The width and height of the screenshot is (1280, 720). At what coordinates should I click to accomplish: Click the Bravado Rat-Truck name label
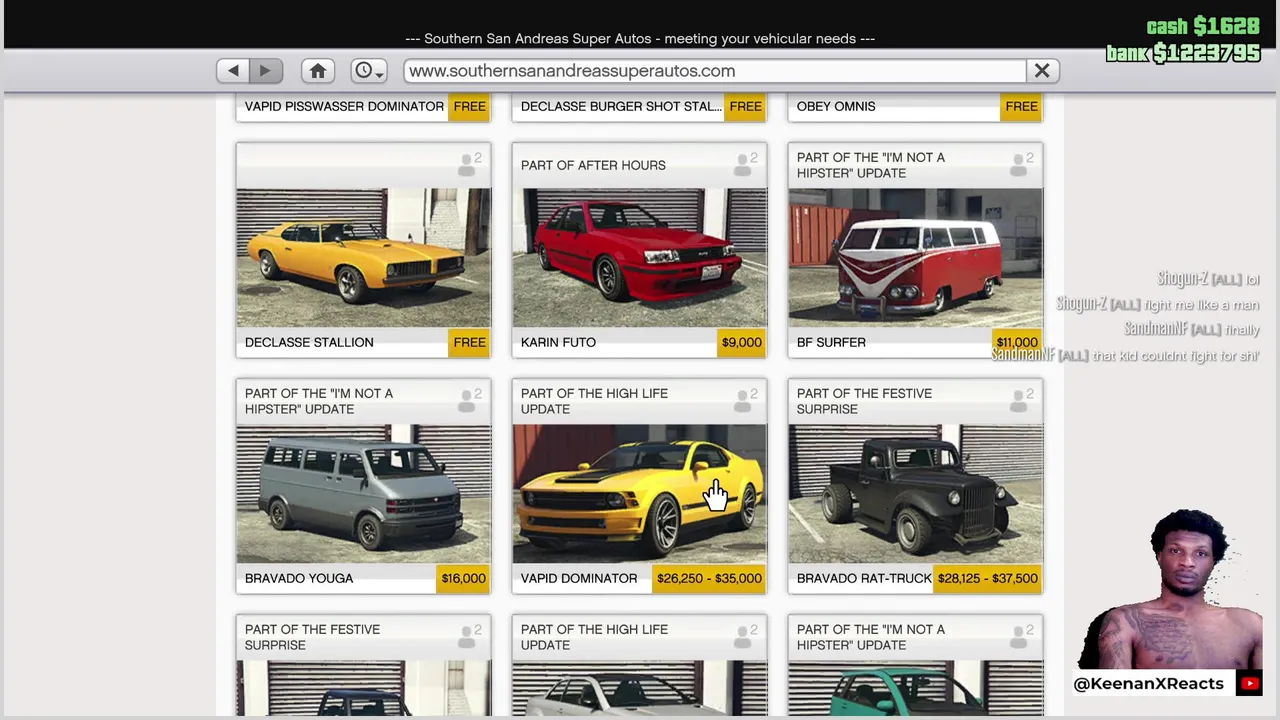point(864,578)
